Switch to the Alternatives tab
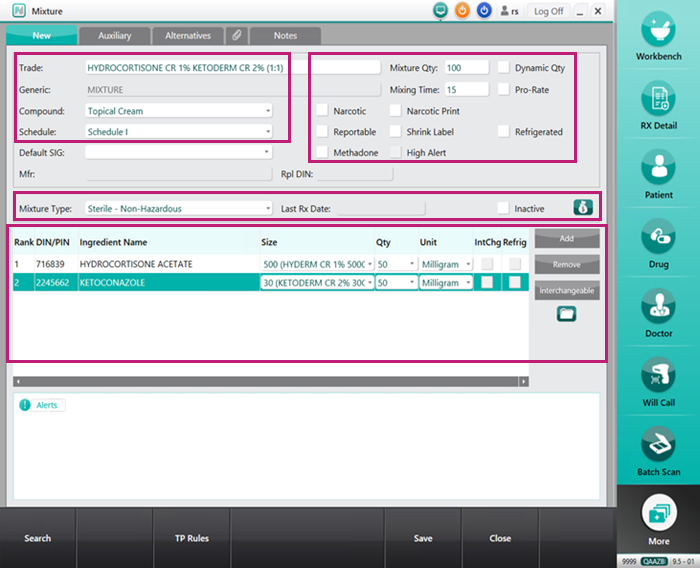 click(x=188, y=36)
